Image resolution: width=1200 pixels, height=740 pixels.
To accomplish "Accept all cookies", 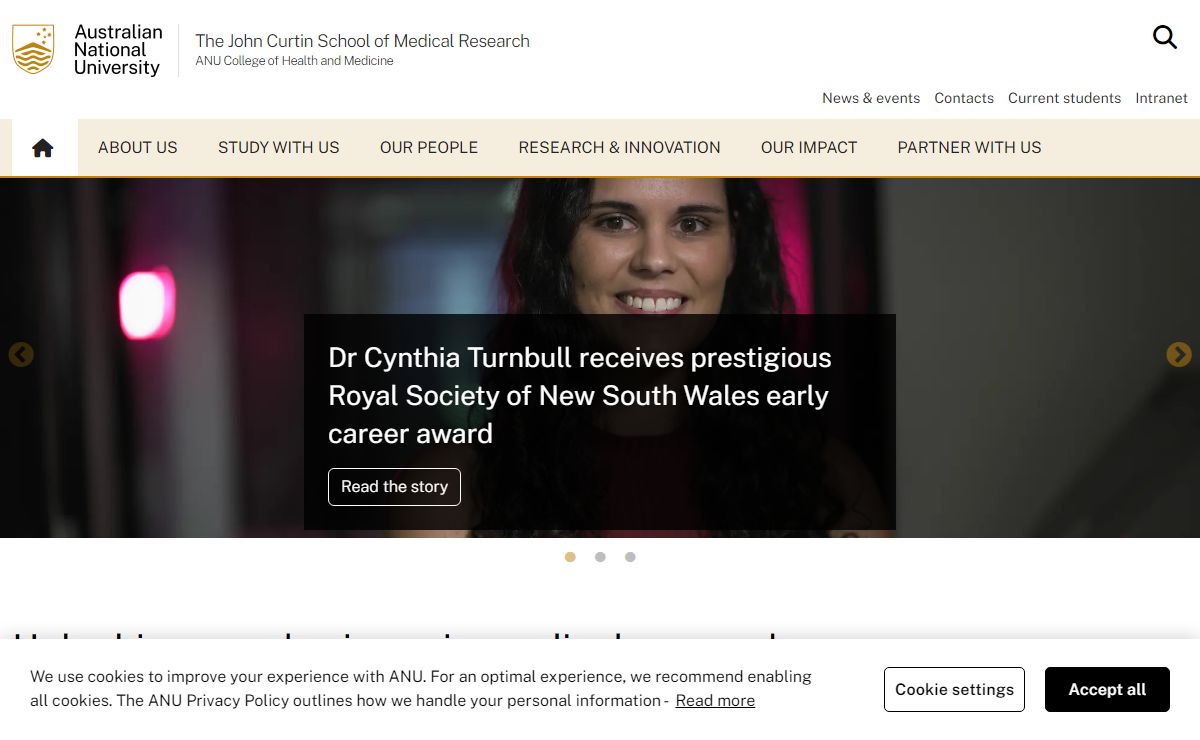I will click(1107, 690).
